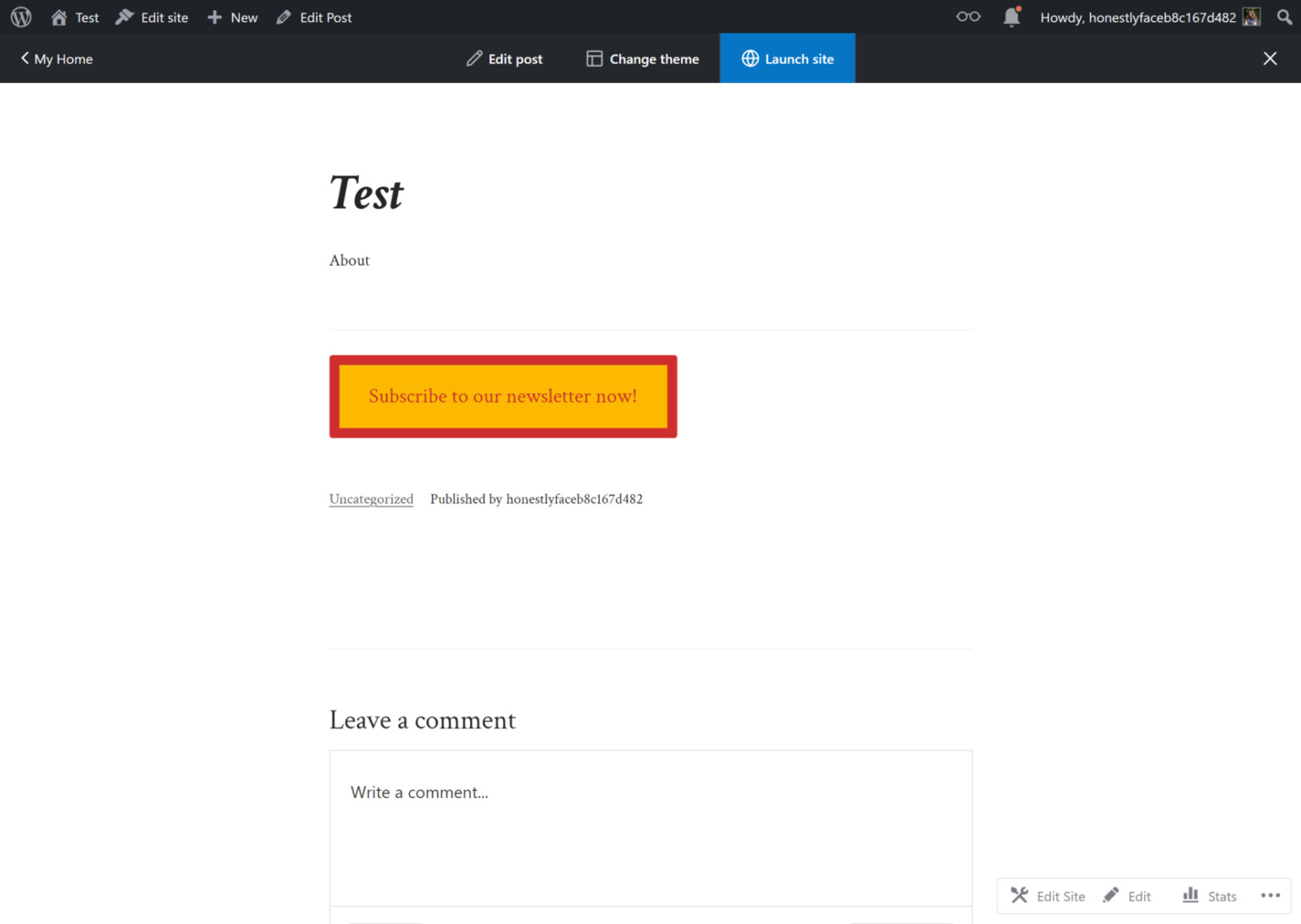Click Edit Site in the floating bar

pos(1048,896)
